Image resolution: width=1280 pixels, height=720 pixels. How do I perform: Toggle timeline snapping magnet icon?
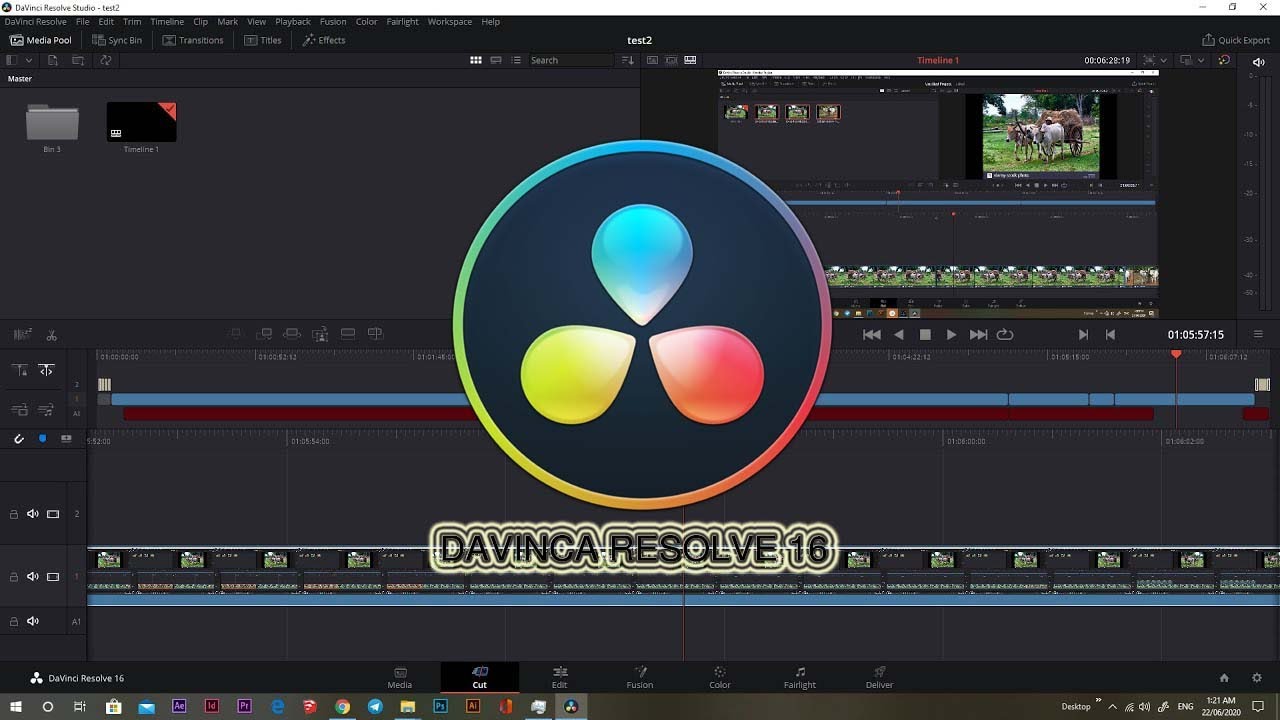click(x=18, y=439)
